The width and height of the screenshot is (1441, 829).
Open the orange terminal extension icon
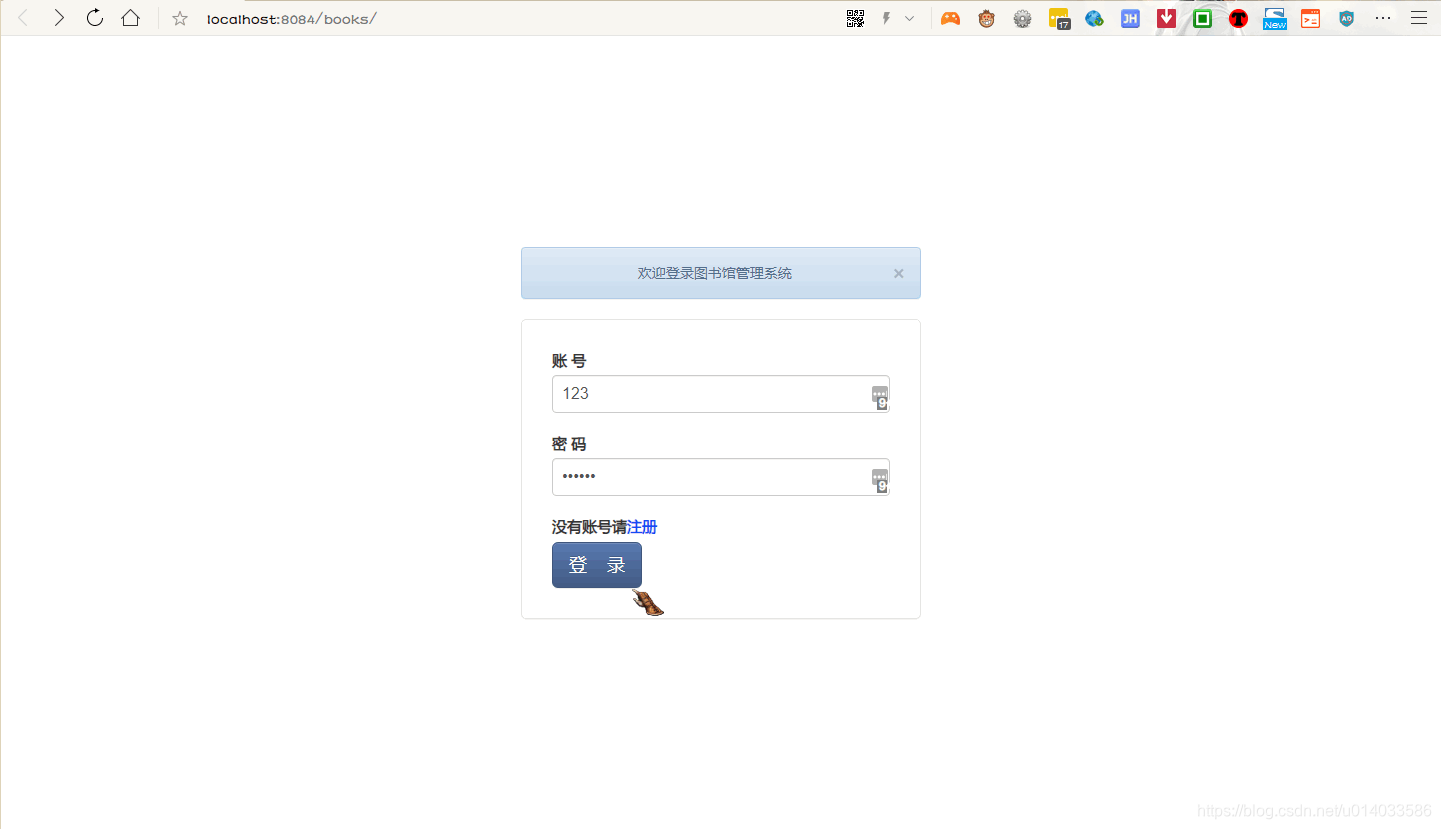click(x=1310, y=18)
